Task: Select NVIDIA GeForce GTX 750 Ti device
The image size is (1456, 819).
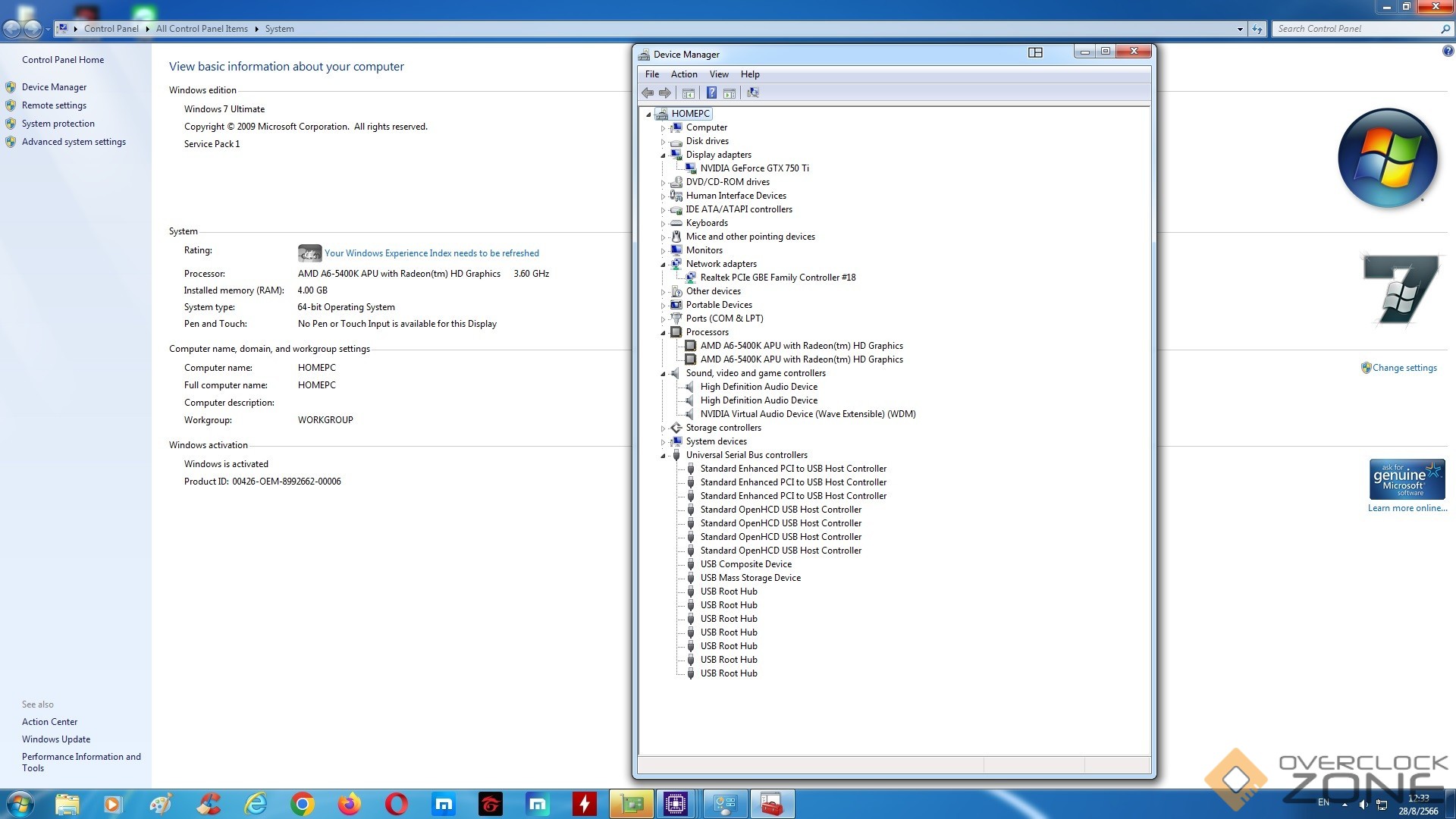Action: (x=754, y=168)
